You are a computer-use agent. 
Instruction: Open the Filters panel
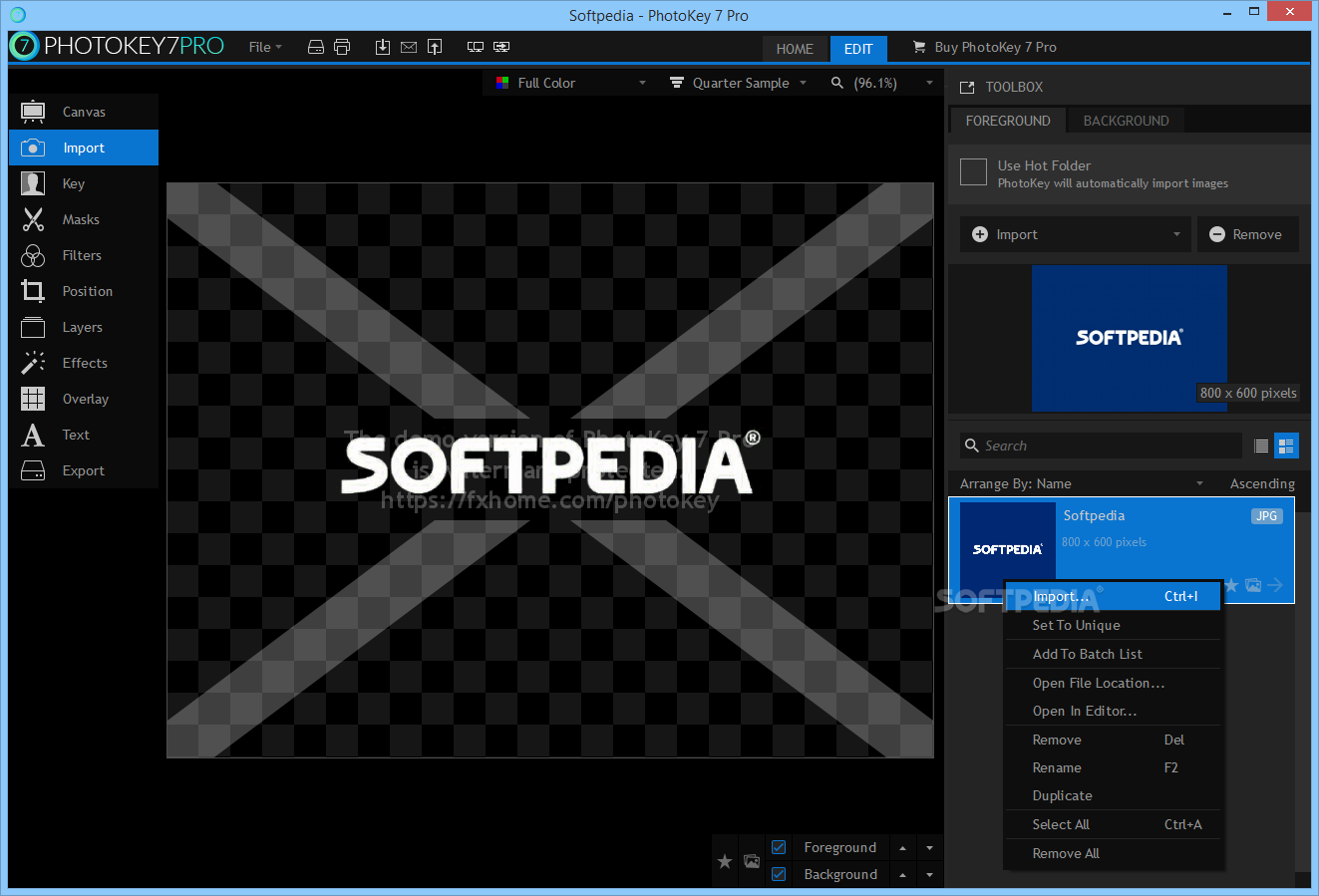coord(84,255)
